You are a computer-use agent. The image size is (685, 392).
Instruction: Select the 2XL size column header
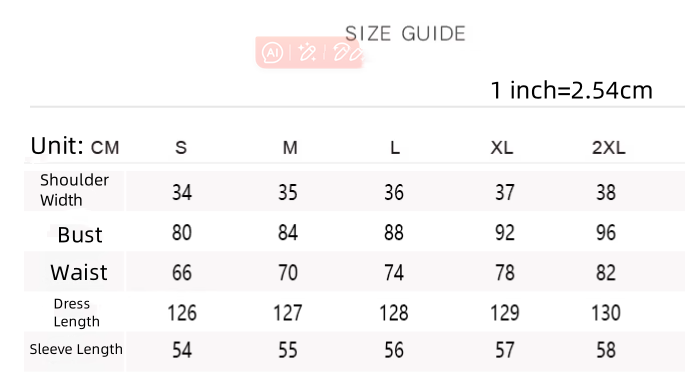click(x=609, y=148)
